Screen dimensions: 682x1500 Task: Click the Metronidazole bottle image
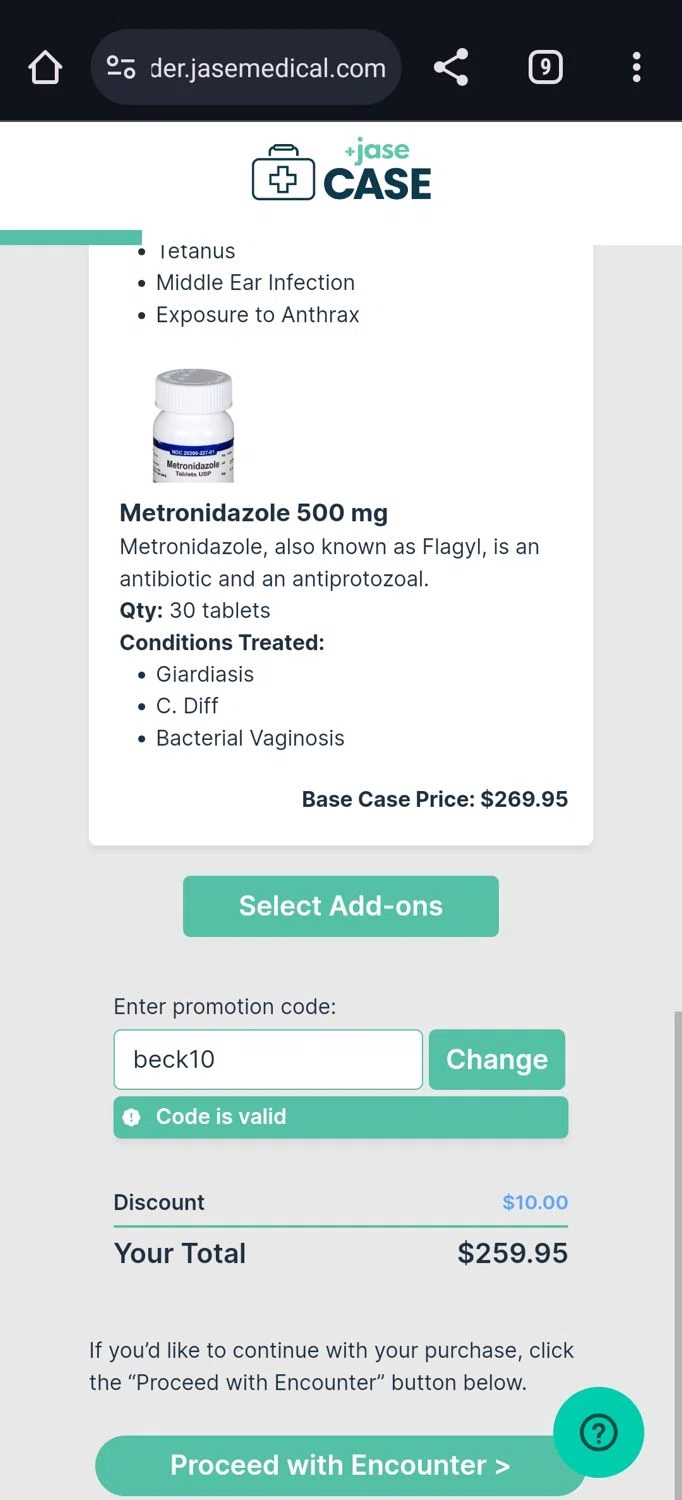(x=193, y=426)
